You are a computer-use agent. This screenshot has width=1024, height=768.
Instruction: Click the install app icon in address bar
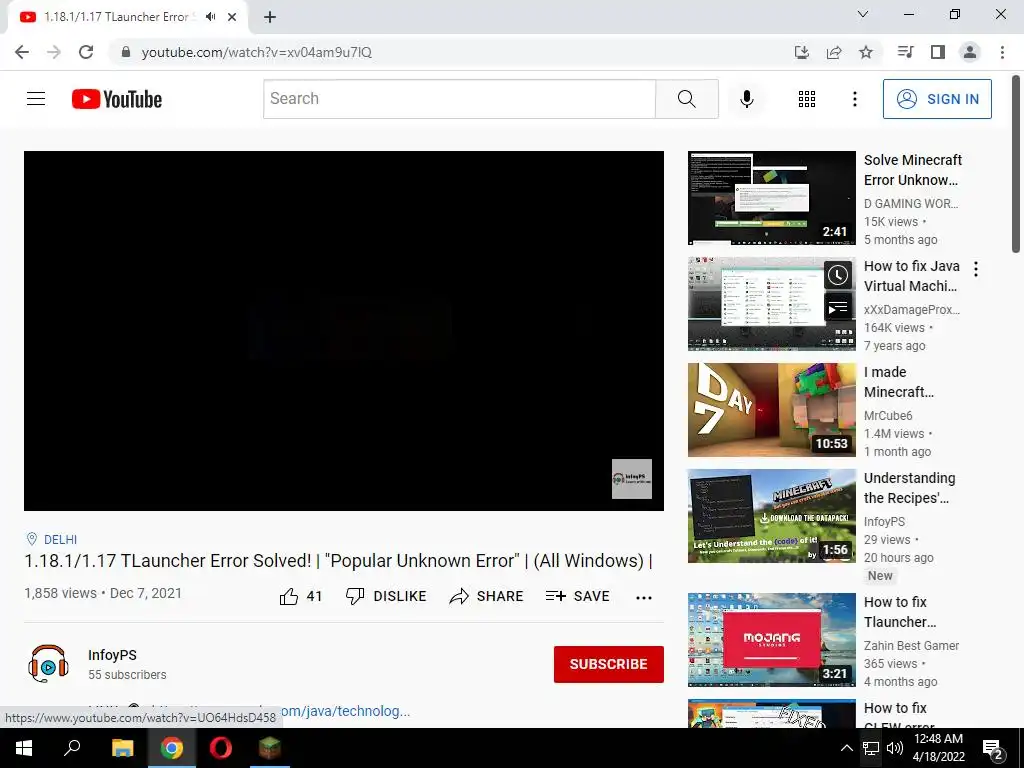[x=801, y=52]
